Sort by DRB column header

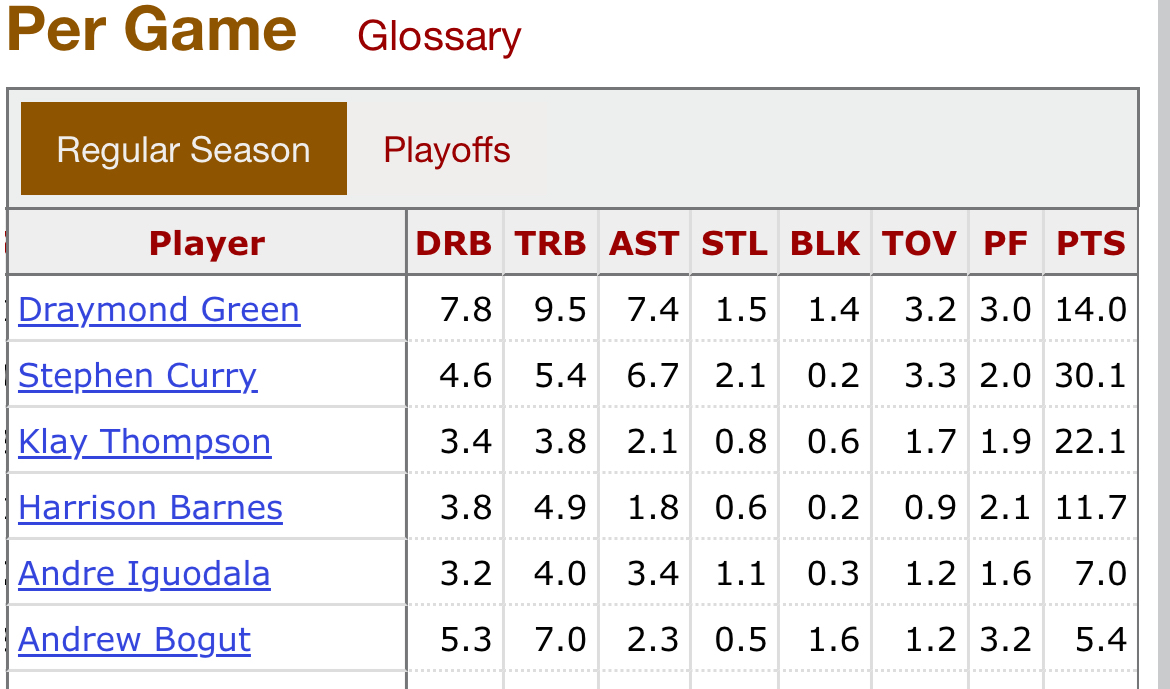[454, 243]
